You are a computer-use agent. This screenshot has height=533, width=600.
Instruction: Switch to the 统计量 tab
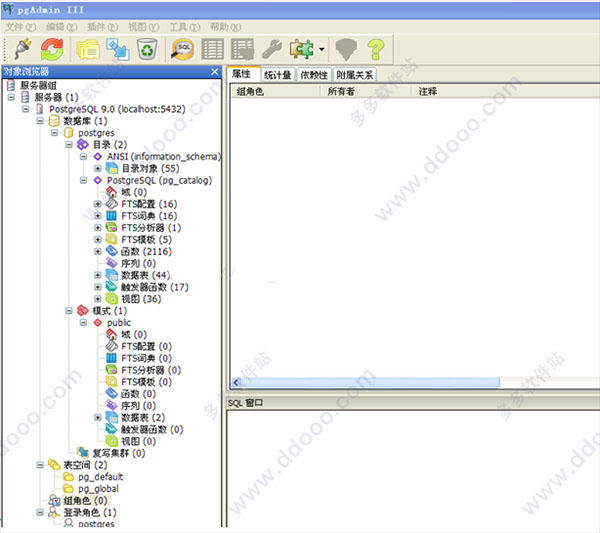[x=278, y=75]
